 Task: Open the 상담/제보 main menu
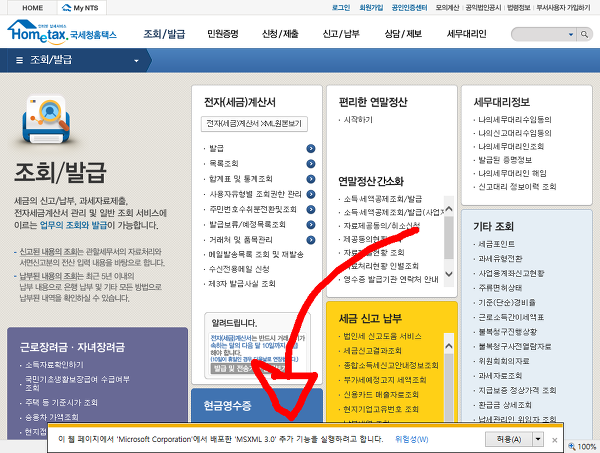pos(403,34)
